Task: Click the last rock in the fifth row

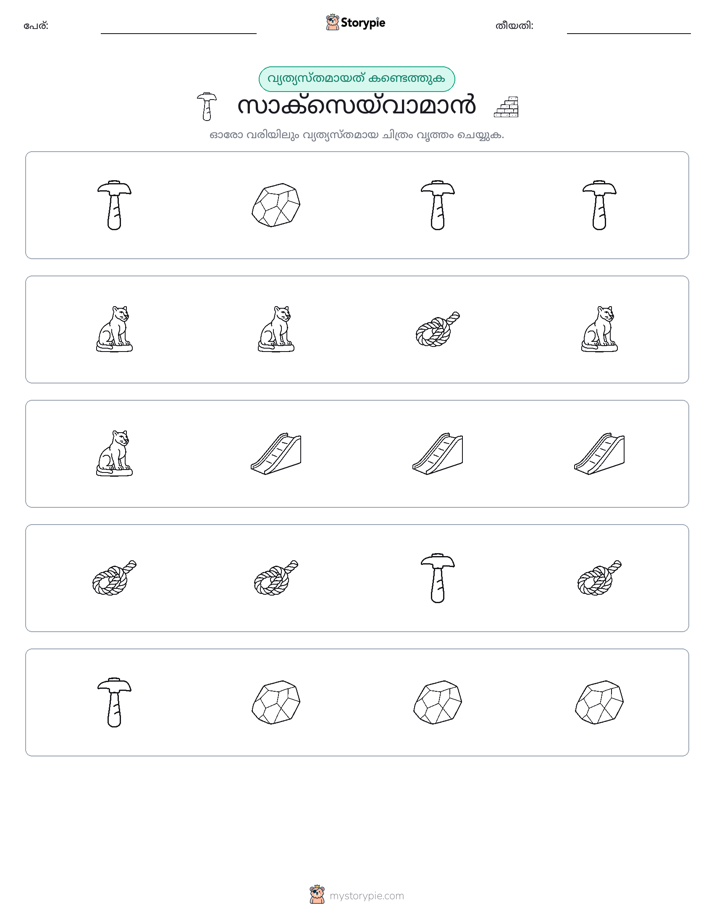Action: [599, 702]
